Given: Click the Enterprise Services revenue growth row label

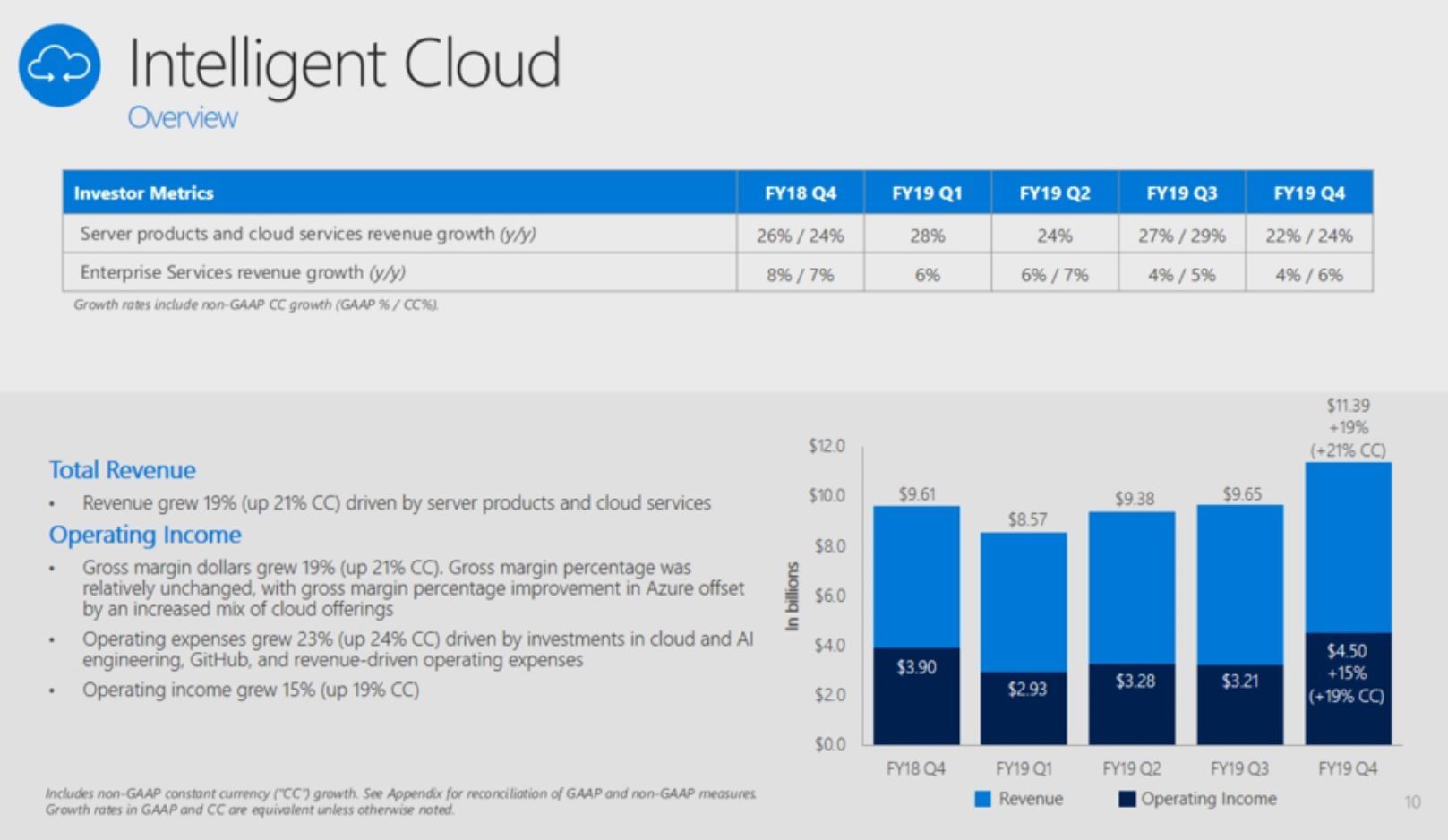Looking at the screenshot, I should click(243, 272).
